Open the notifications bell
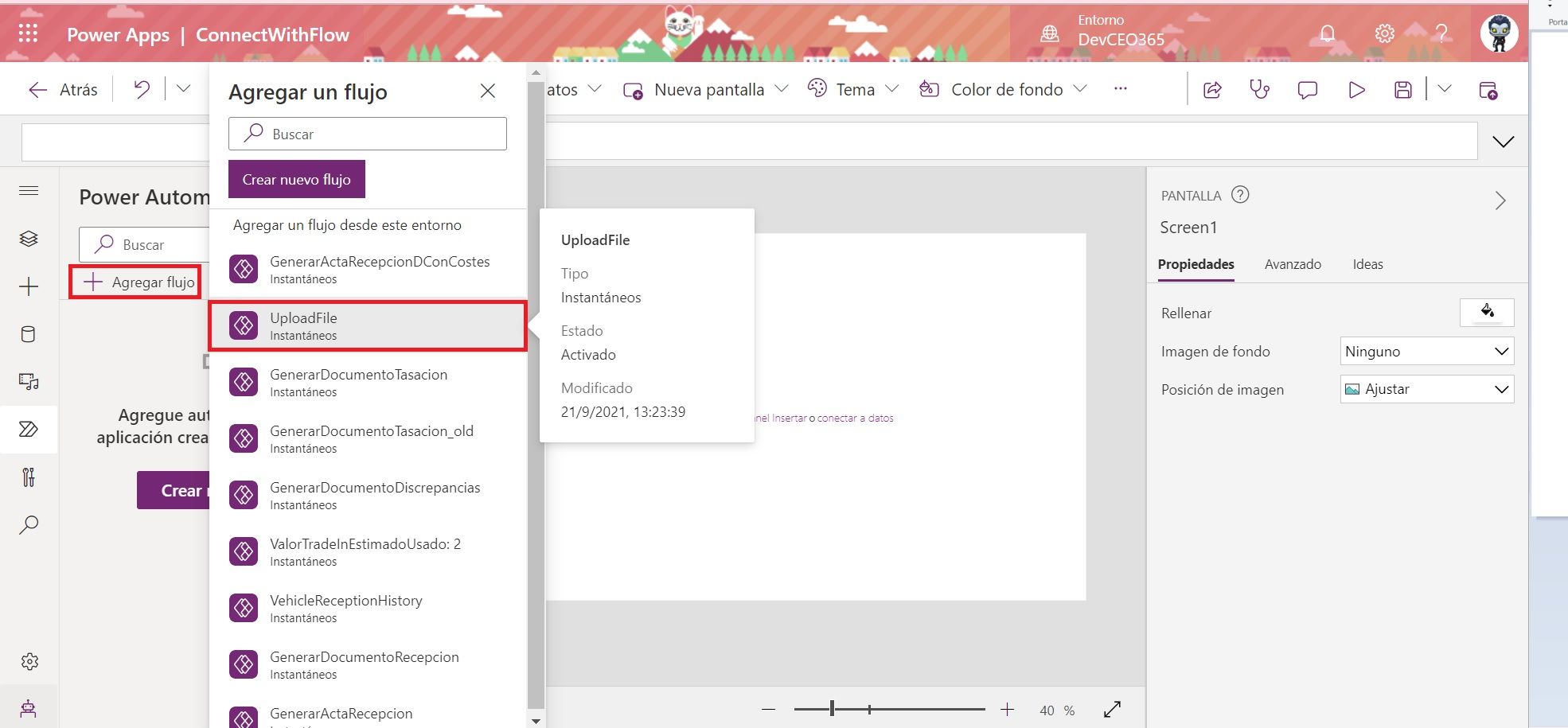The image size is (1568, 728). pyautogui.click(x=1328, y=34)
